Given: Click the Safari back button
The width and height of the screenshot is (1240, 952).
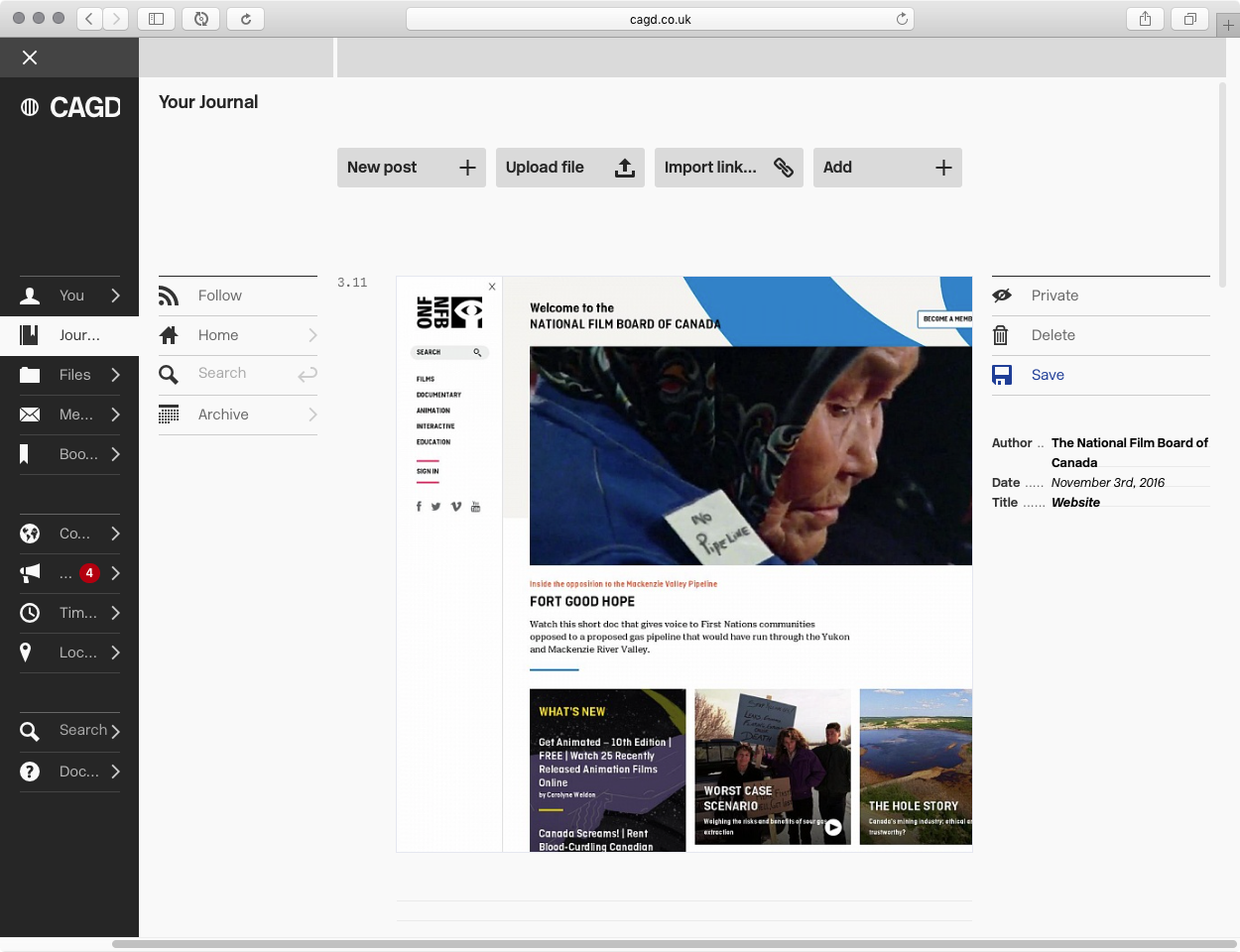Looking at the screenshot, I should click(90, 19).
